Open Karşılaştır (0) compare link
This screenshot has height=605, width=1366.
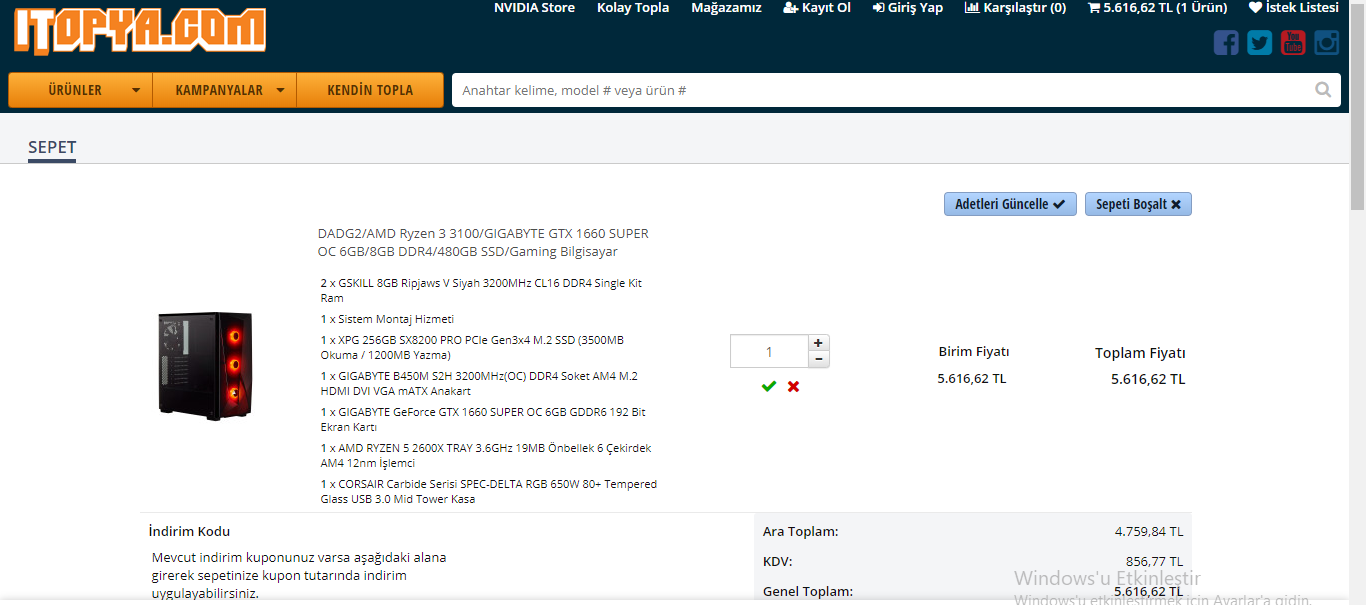click(x=1015, y=8)
